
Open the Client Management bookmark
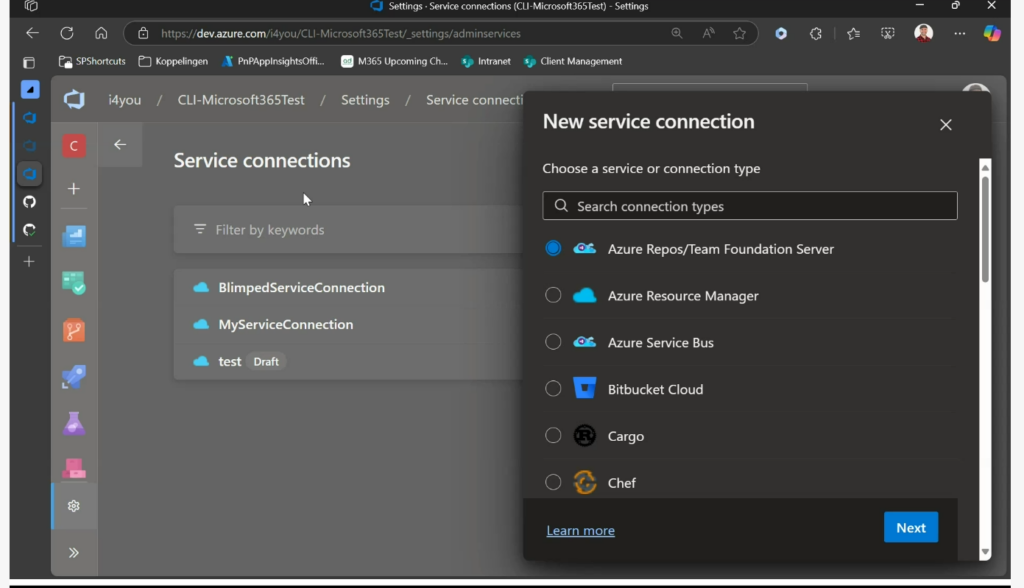573,61
